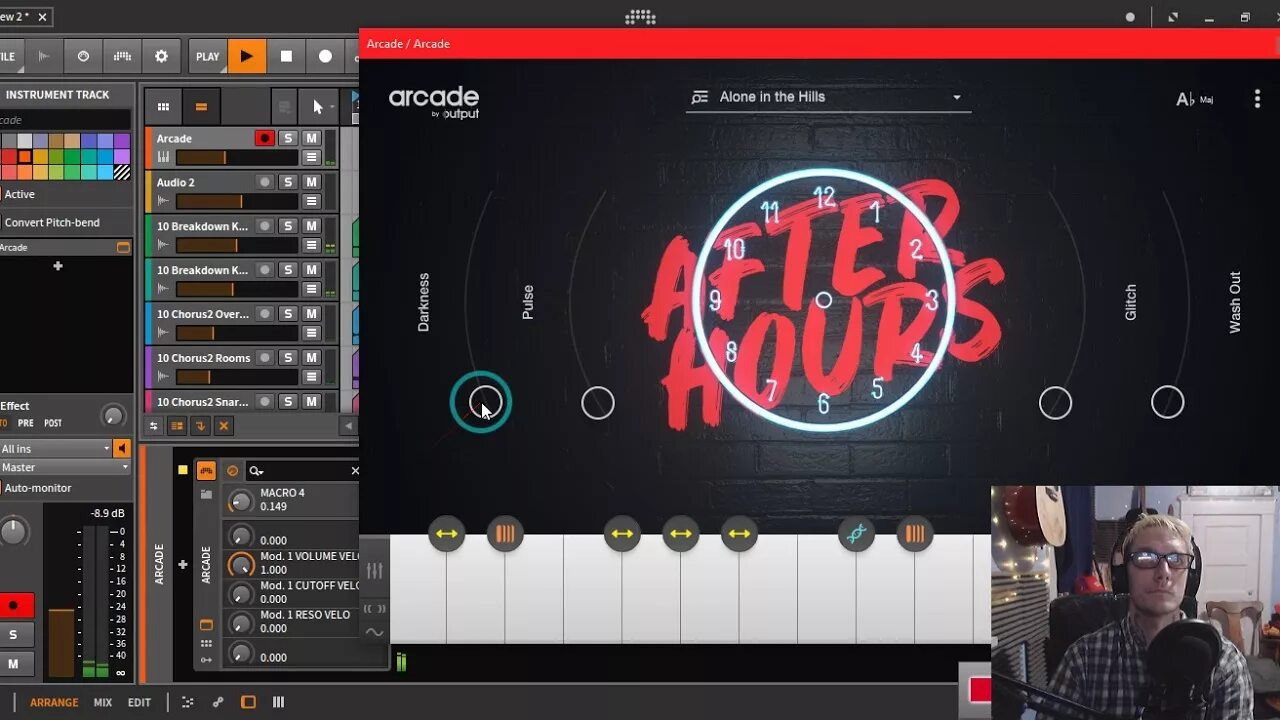The width and height of the screenshot is (1280, 720).
Task: Click the routing arrows icon below track list
Action: [x=154, y=426]
